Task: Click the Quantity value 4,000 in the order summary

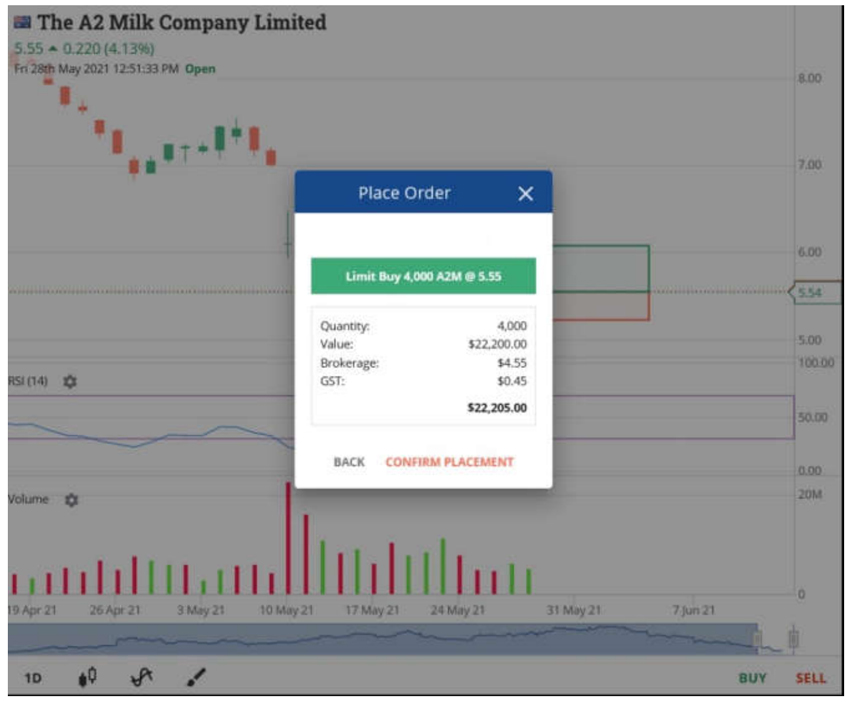Action: pyautogui.click(x=512, y=326)
